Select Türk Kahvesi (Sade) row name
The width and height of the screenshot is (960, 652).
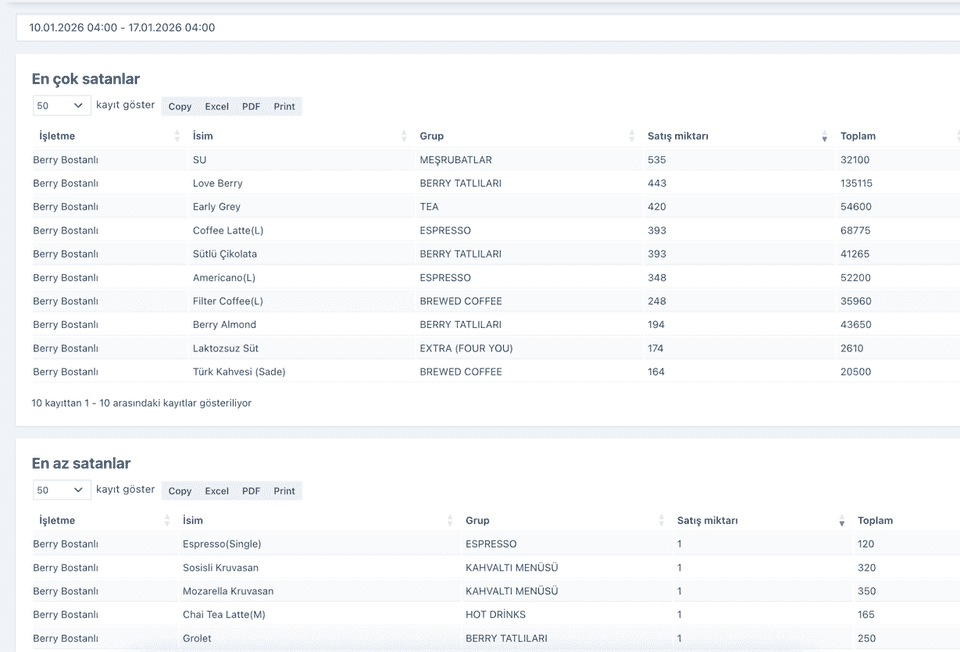pyautogui.click(x=239, y=372)
